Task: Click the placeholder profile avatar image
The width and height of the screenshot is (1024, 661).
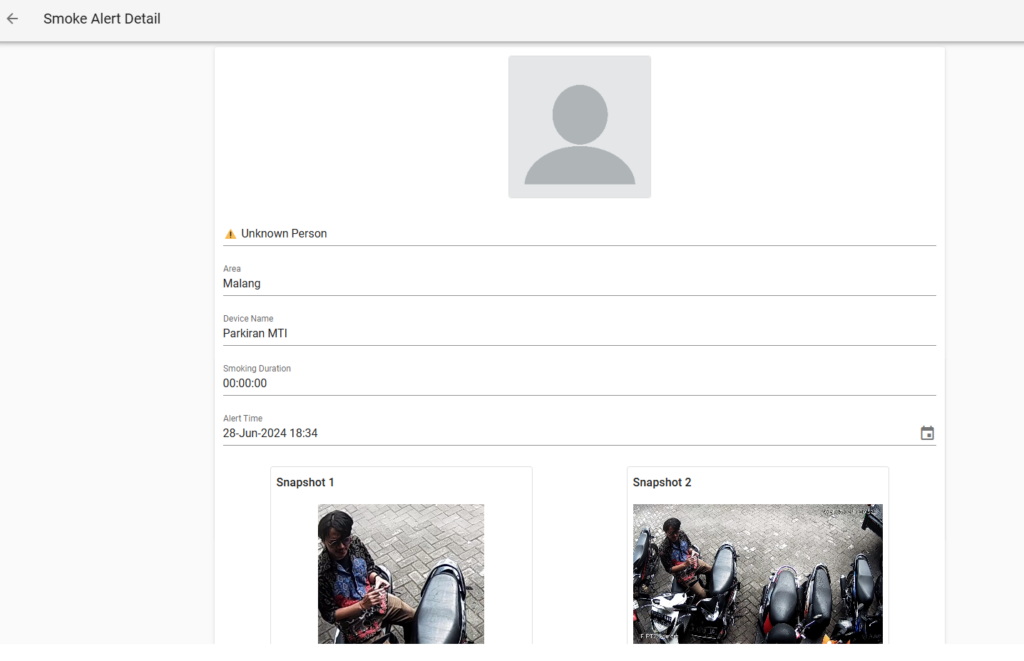Action: (579, 127)
